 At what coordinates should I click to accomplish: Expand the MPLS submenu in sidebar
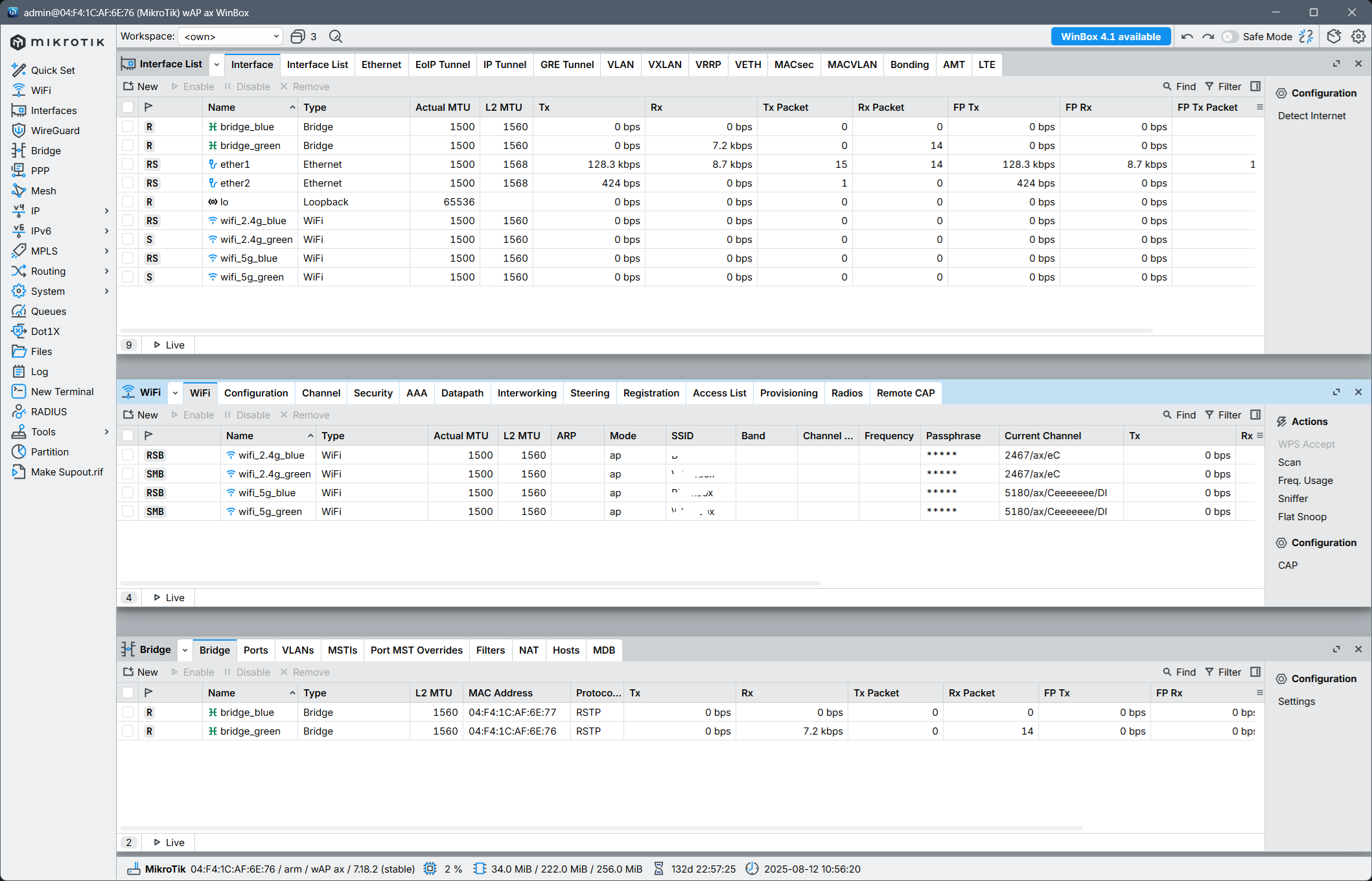point(107,251)
